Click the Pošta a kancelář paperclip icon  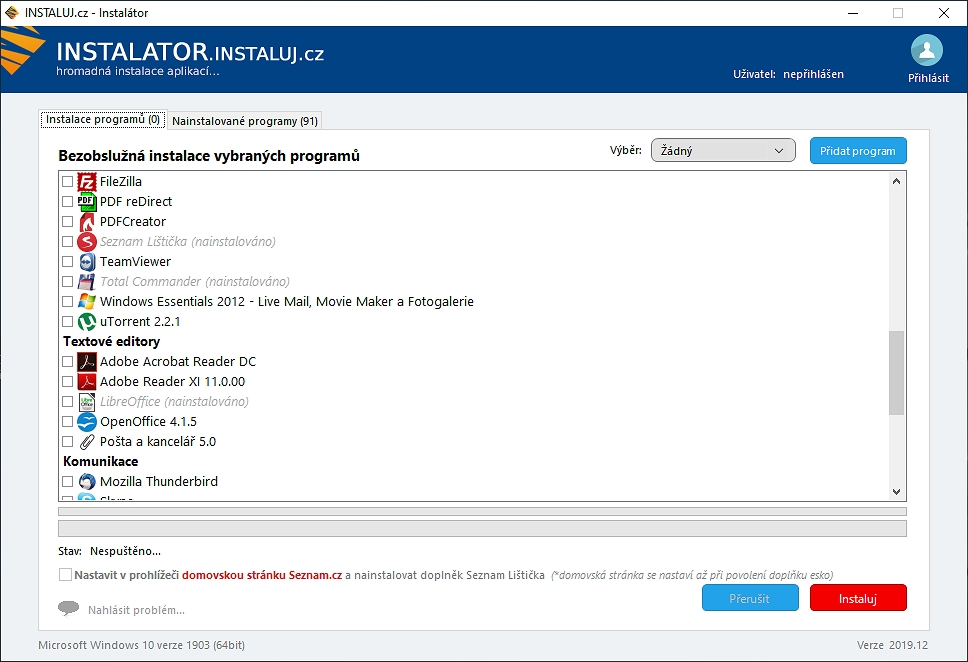pyautogui.click(x=87, y=442)
